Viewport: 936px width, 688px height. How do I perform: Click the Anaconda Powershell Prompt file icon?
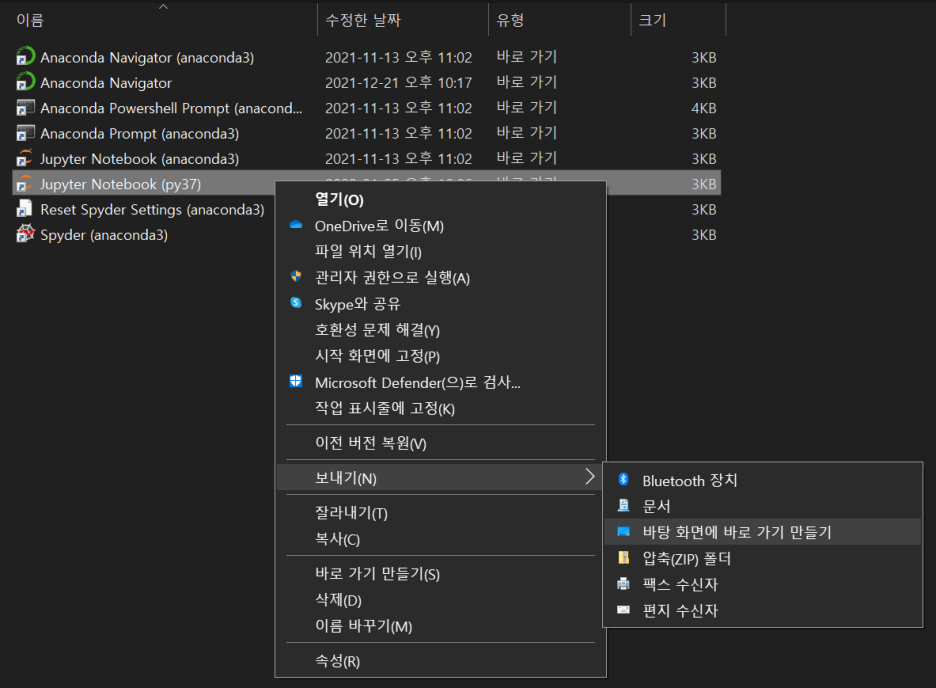pyautogui.click(x=25, y=107)
